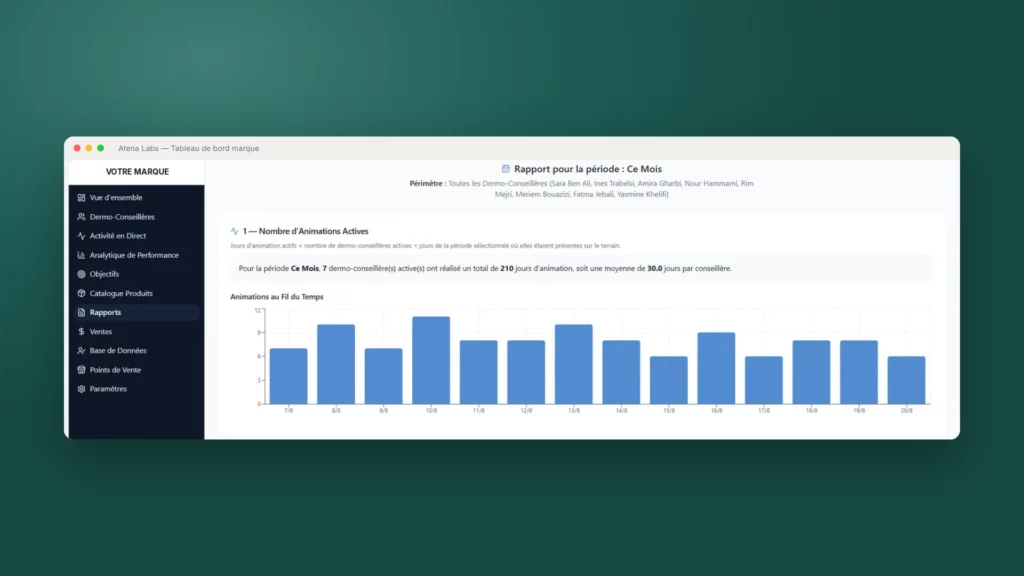
Task: Click the Points de Vente store icon
Action: tap(81, 370)
